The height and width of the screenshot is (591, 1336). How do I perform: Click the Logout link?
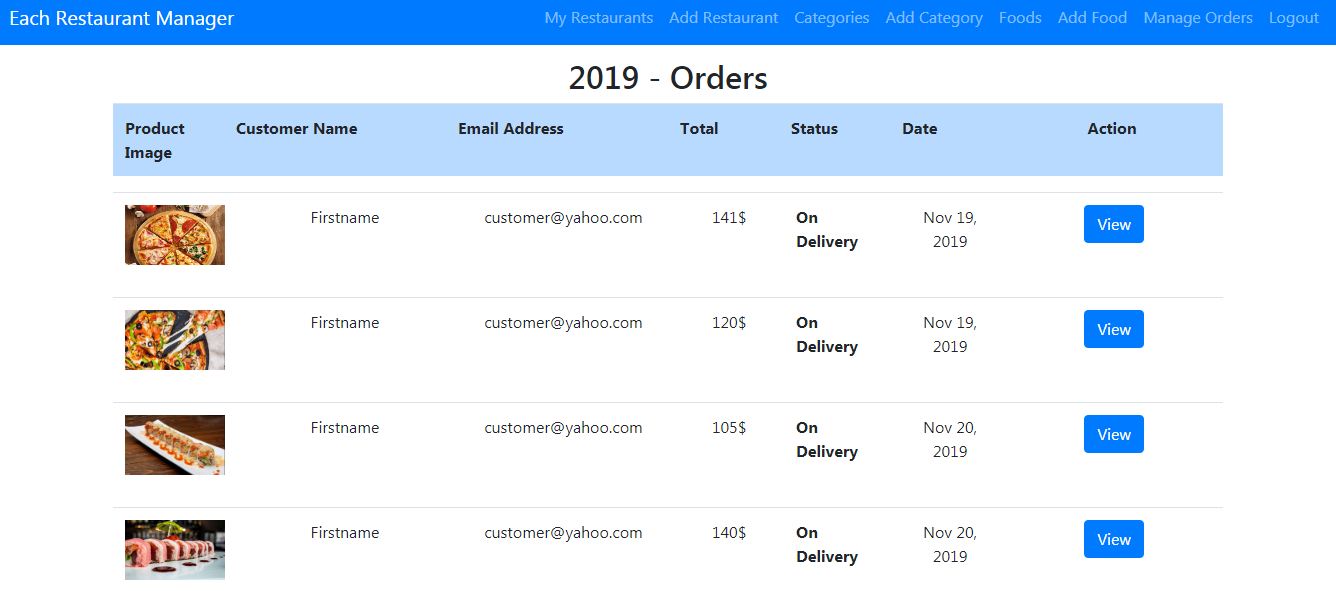1294,18
